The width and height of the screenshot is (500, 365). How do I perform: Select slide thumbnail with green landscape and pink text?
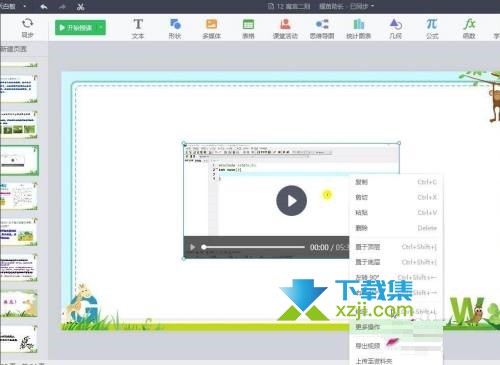[x=19, y=303]
